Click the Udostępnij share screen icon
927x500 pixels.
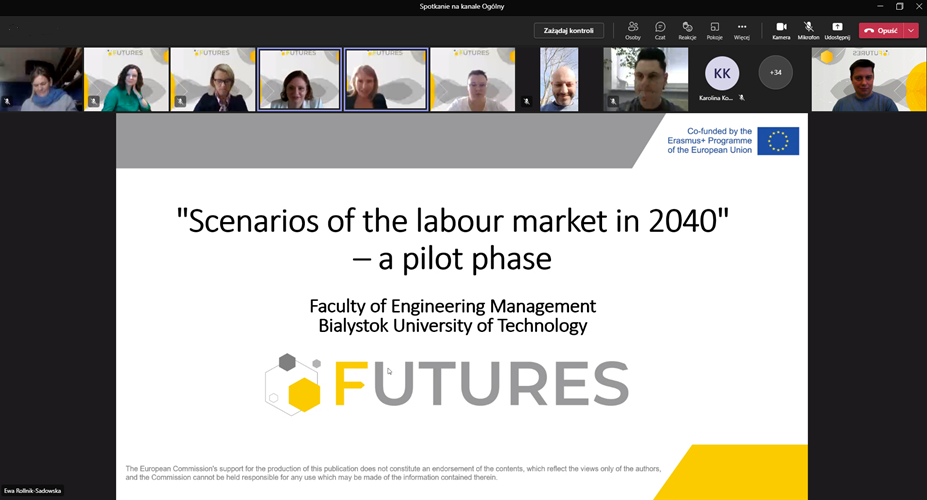[x=837, y=30]
